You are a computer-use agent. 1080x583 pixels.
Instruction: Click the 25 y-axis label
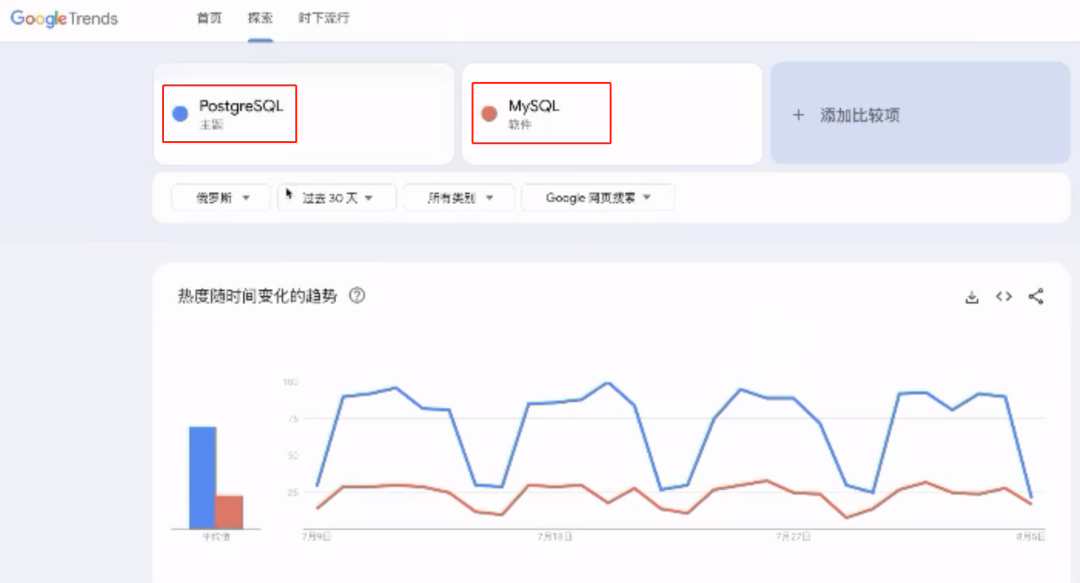[293, 492]
